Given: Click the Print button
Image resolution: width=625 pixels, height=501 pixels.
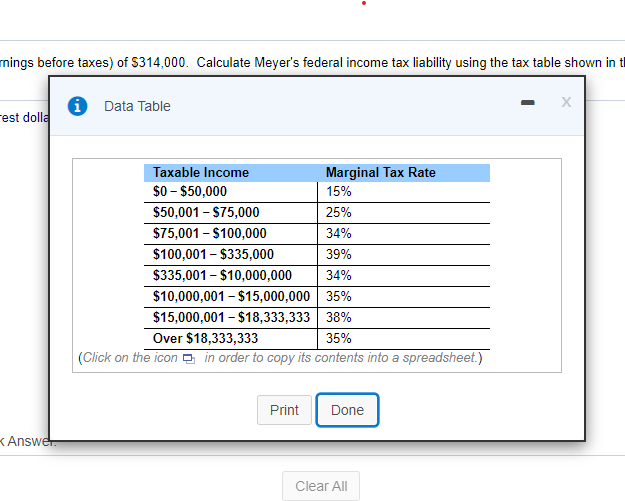Looking at the screenshot, I should click(284, 410).
